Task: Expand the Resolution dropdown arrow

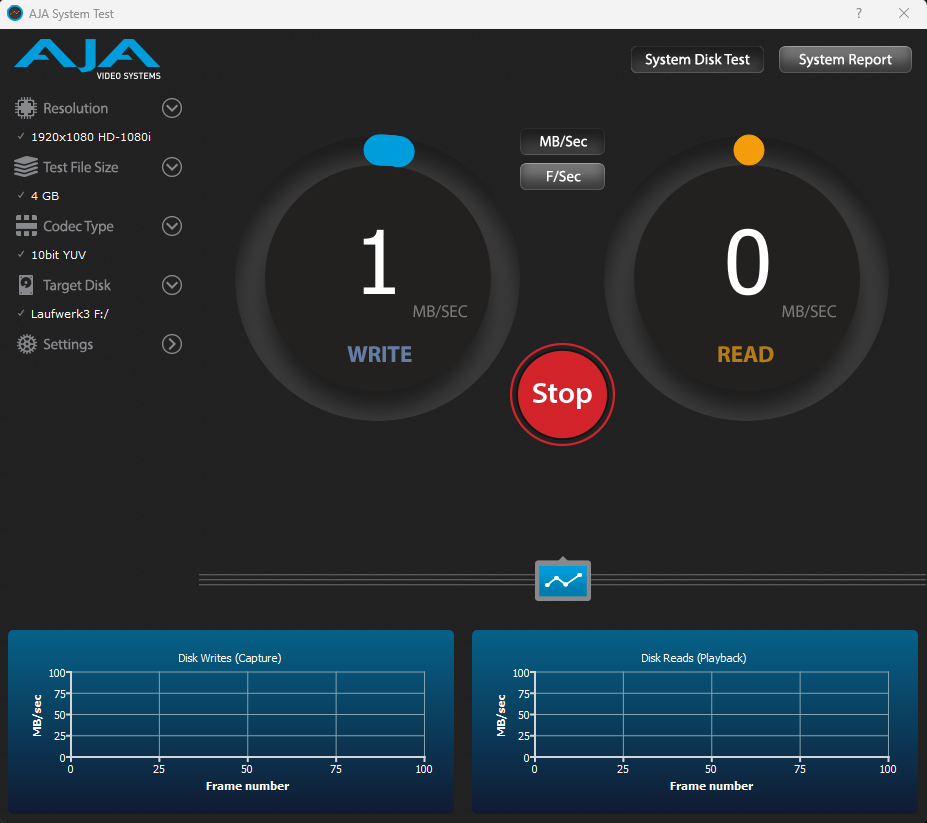Action: (172, 108)
